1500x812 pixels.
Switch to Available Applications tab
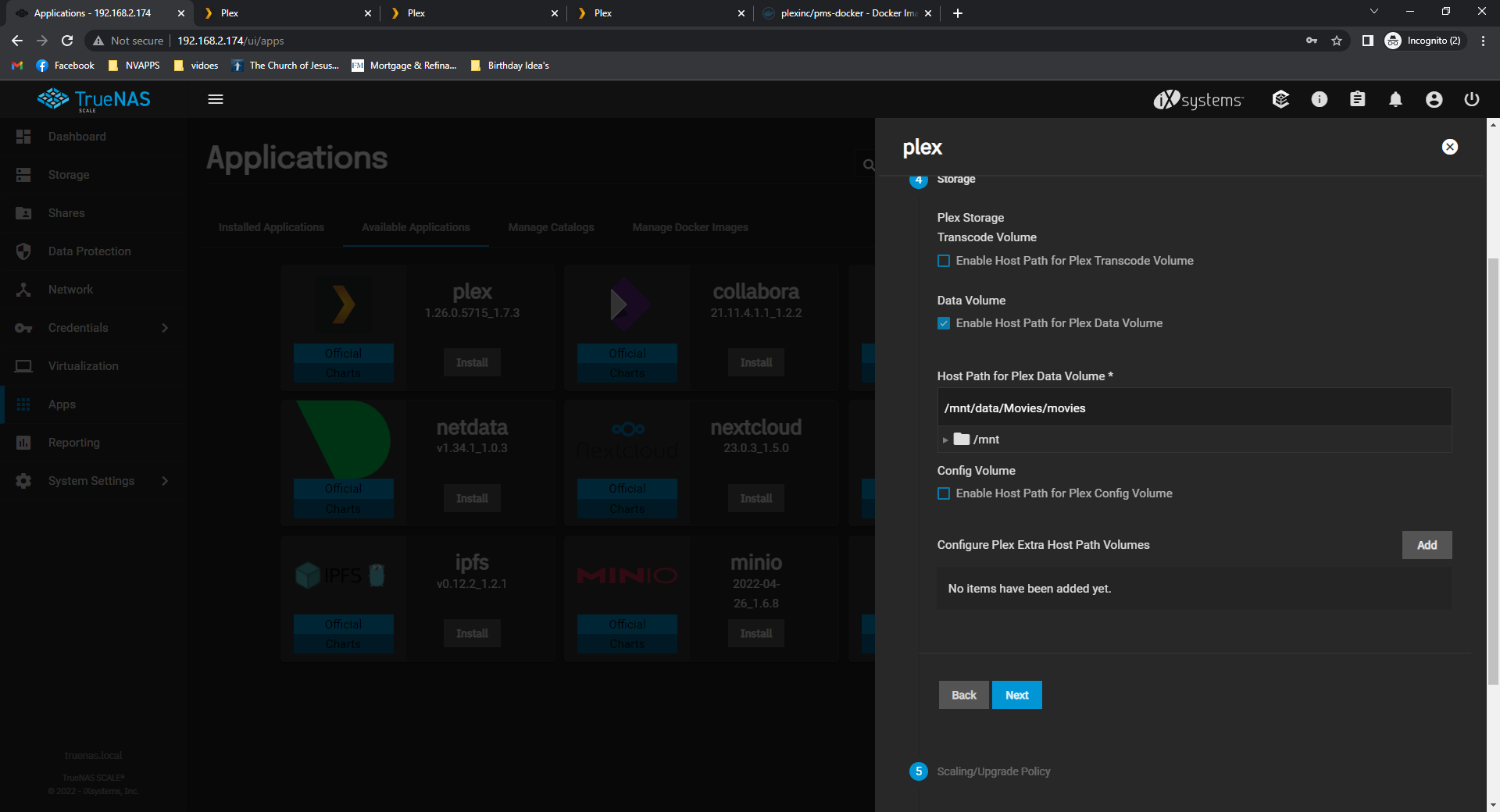416,227
